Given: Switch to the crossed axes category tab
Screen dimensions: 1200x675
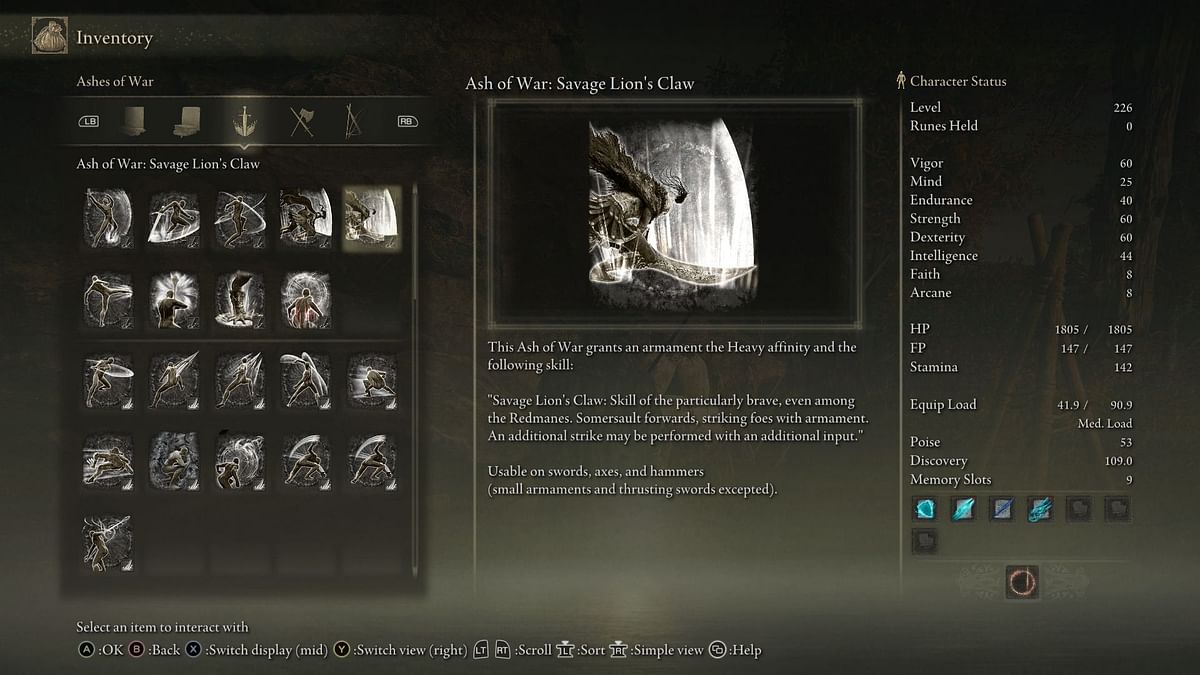Looking at the screenshot, I should coord(301,121).
